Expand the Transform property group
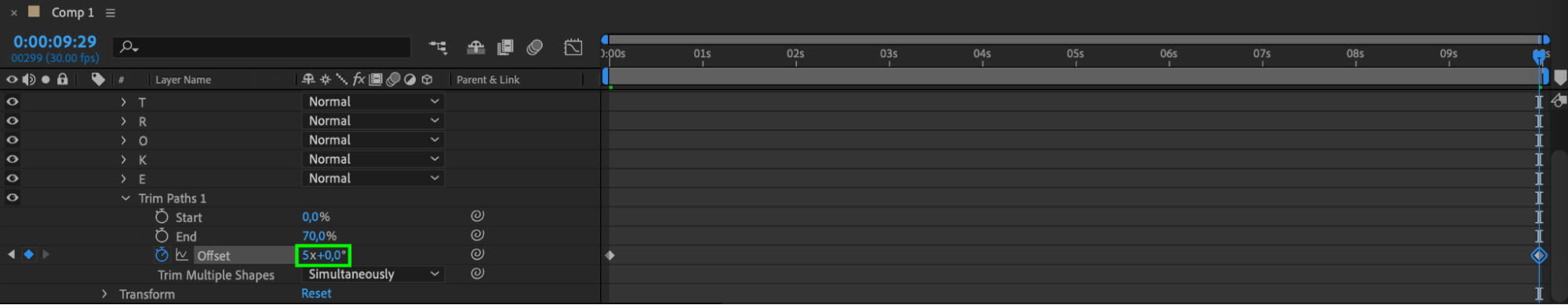Screen dimensions: 1568x305 click(x=104, y=294)
